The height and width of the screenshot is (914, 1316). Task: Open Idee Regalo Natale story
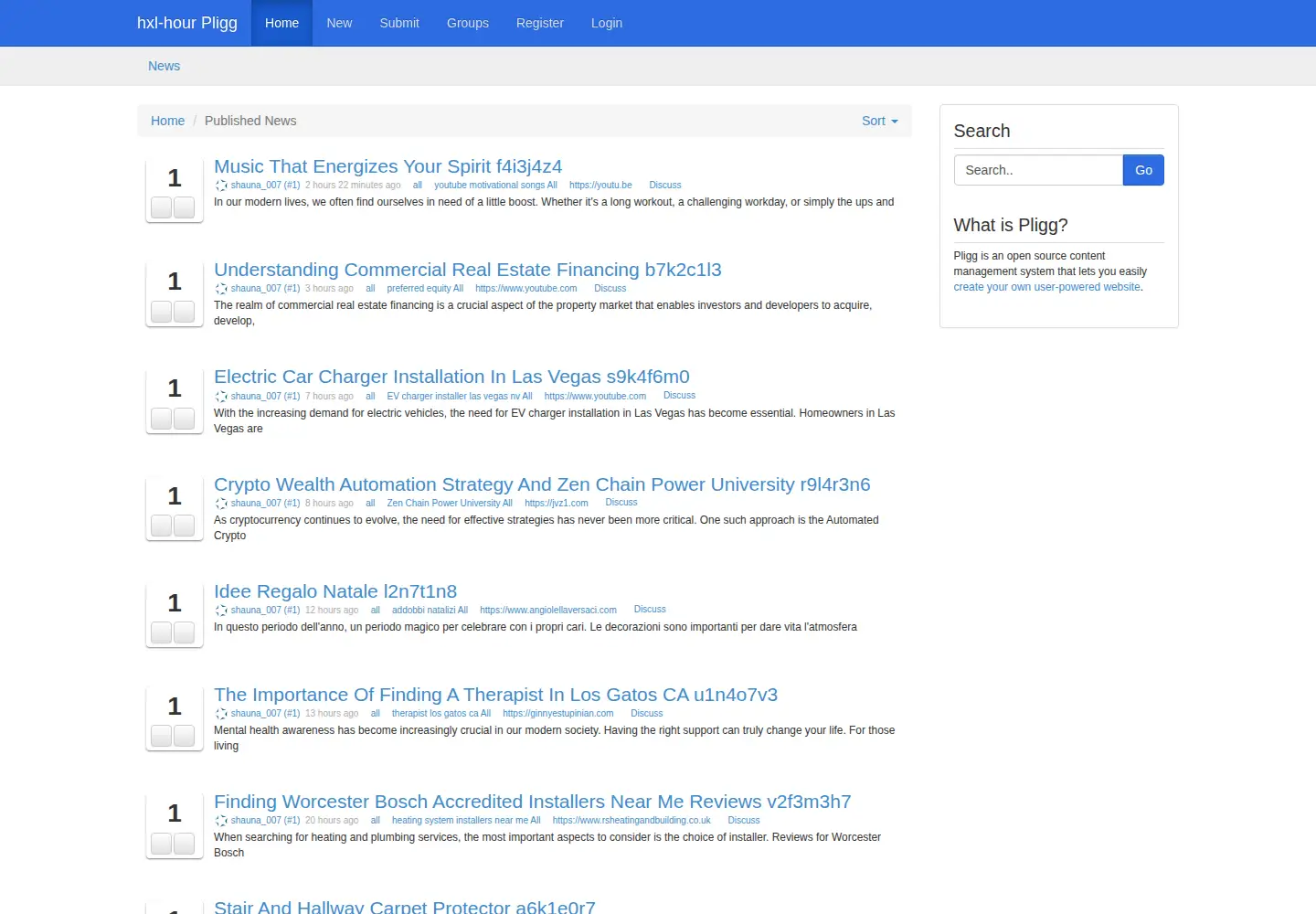click(x=335, y=591)
